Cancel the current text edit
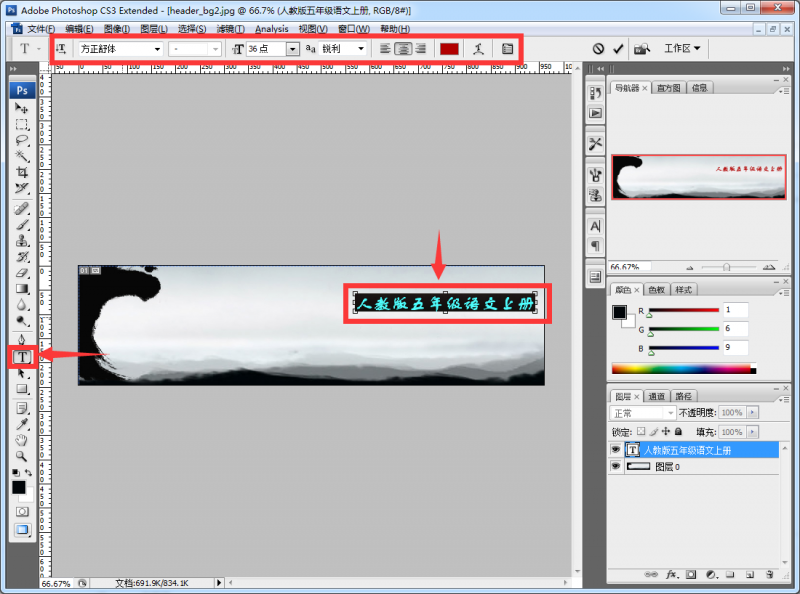Screen dimensions: 800x594 598,49
